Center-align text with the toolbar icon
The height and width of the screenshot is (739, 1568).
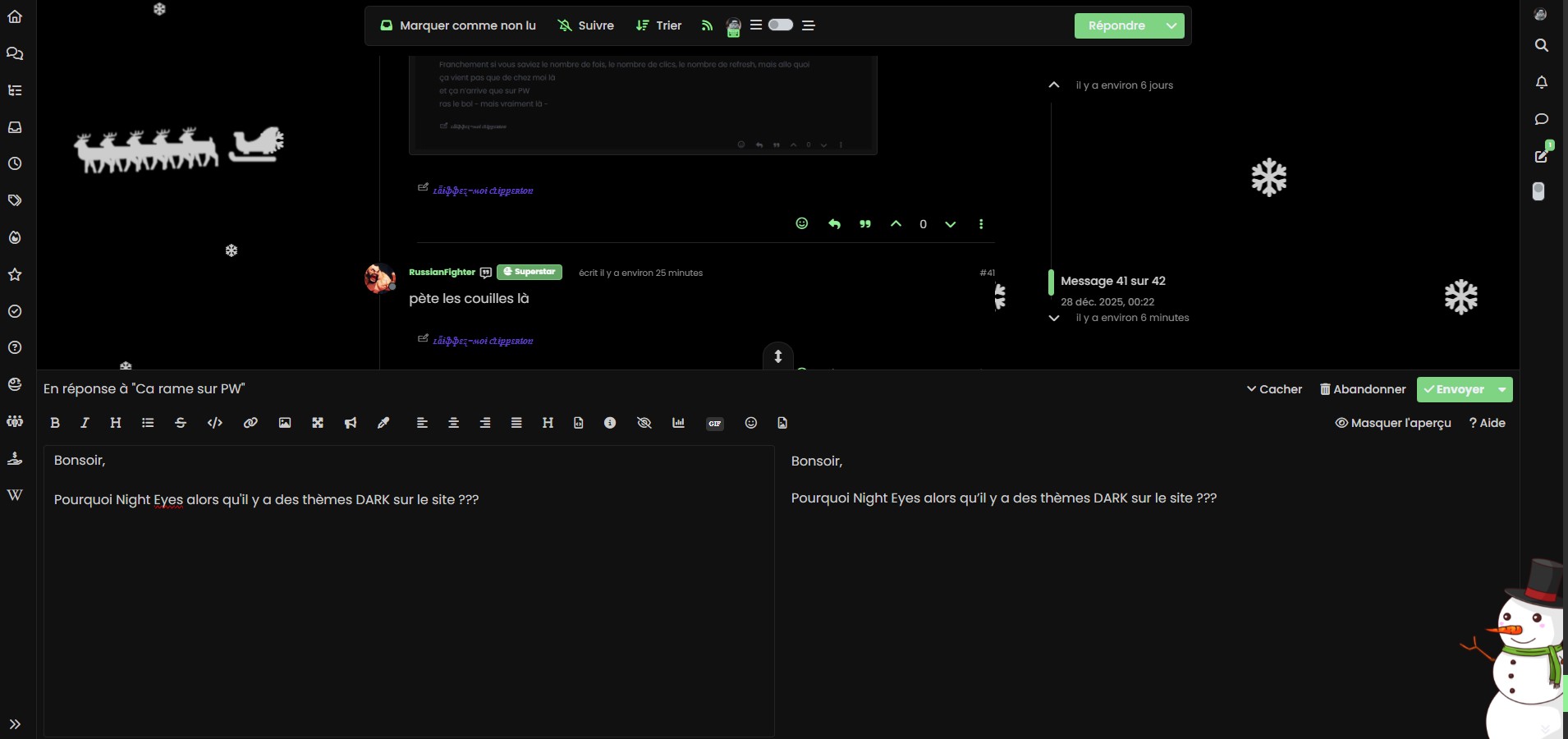point(453,423)
